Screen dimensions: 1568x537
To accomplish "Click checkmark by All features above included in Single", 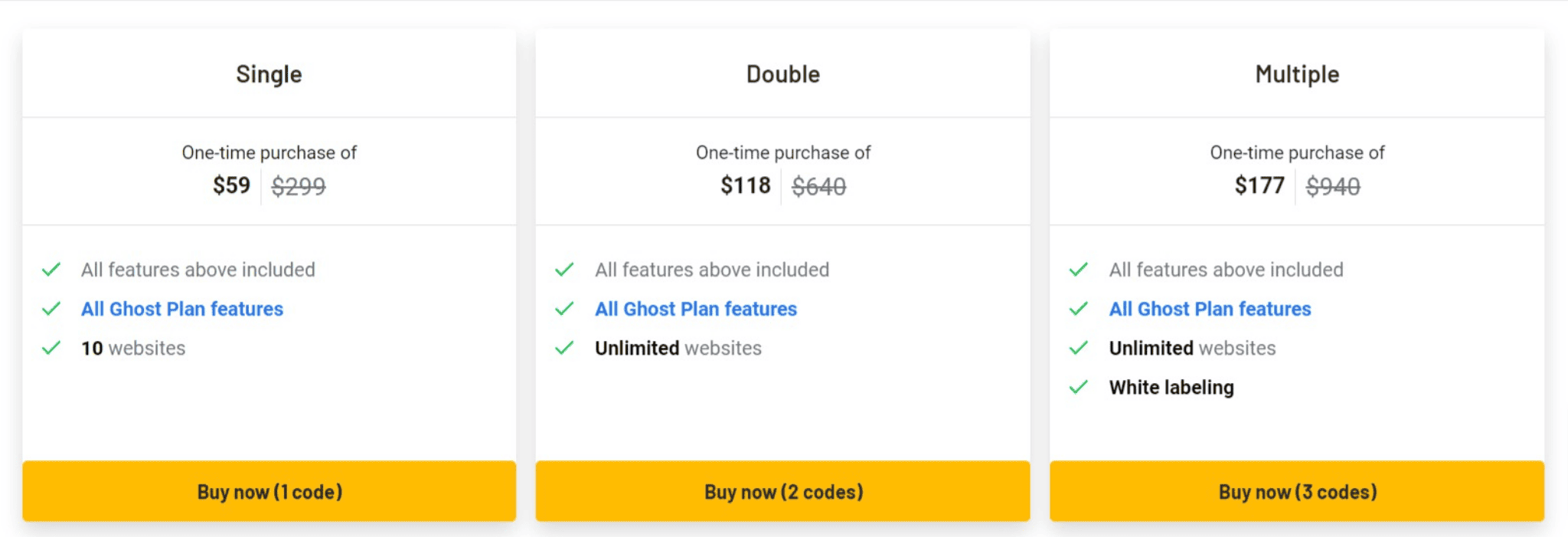I will 51,270.
